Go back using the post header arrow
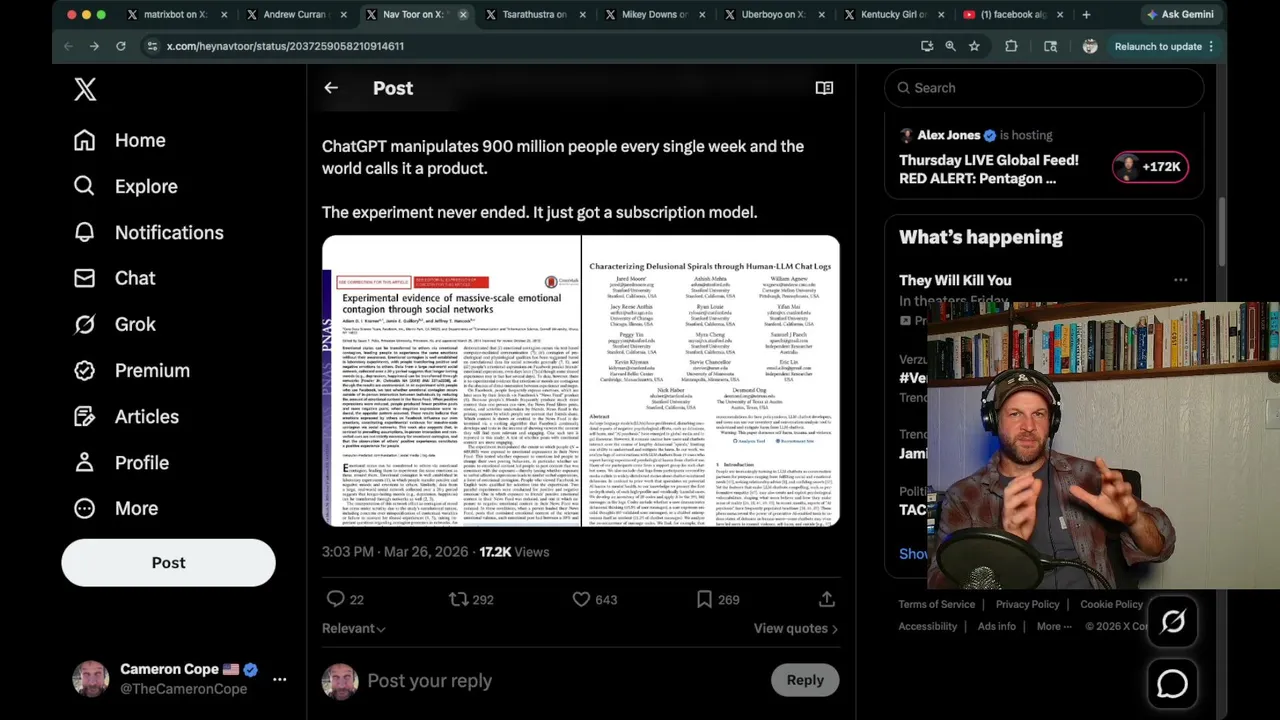Screen dimensions: 1280x720 pyautogui.click(x=331, y=88)
